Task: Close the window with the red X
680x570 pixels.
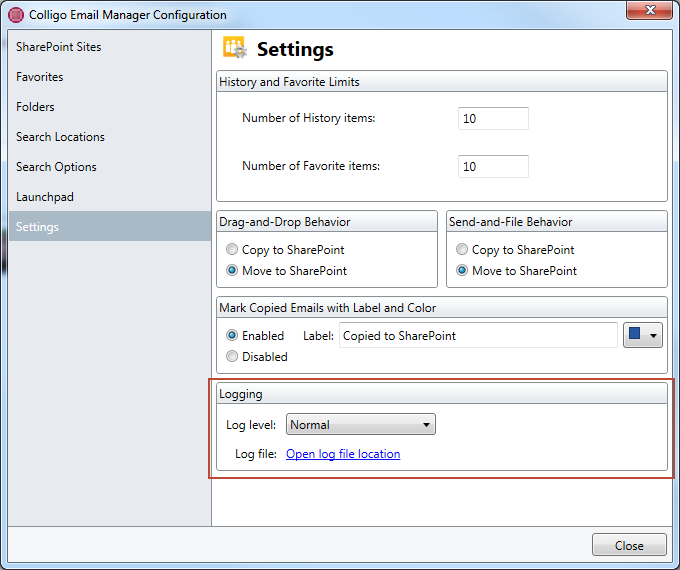Action: pyautogui.click(x=649, y=10)
